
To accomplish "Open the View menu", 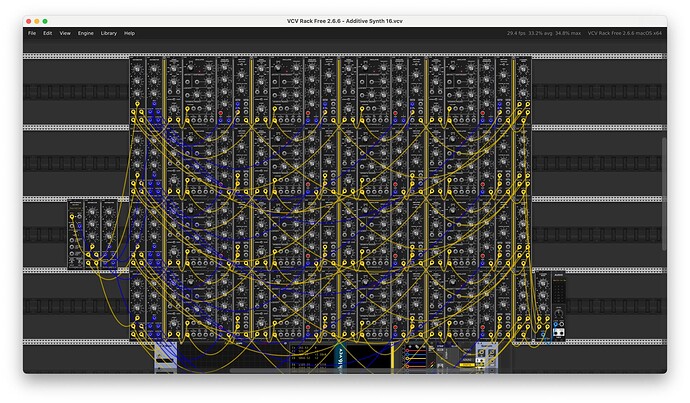I will click(65, 33).
